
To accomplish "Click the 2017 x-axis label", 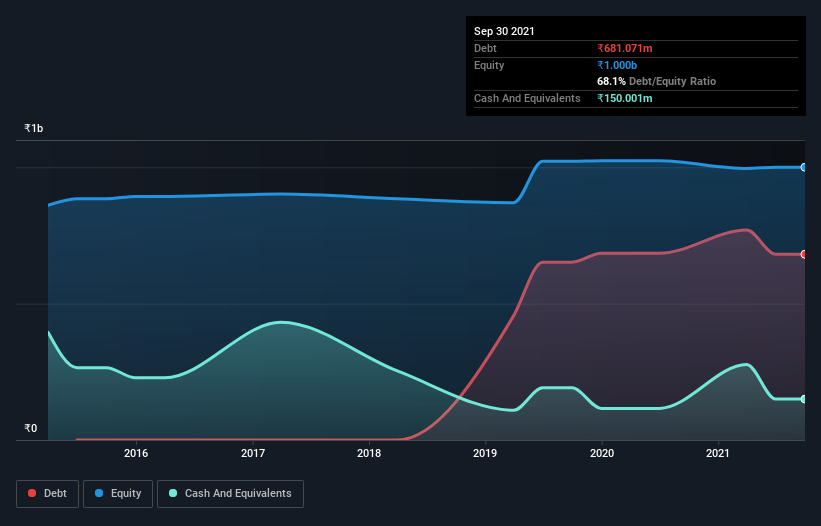I will (253, 453).
